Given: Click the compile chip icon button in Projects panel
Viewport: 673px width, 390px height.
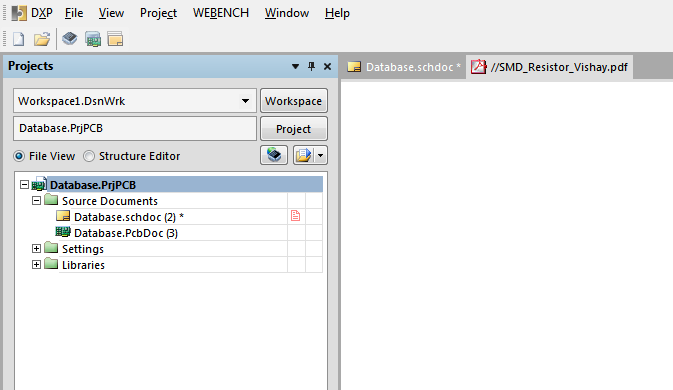Looking at the screenshot, I should click(274, 155).
